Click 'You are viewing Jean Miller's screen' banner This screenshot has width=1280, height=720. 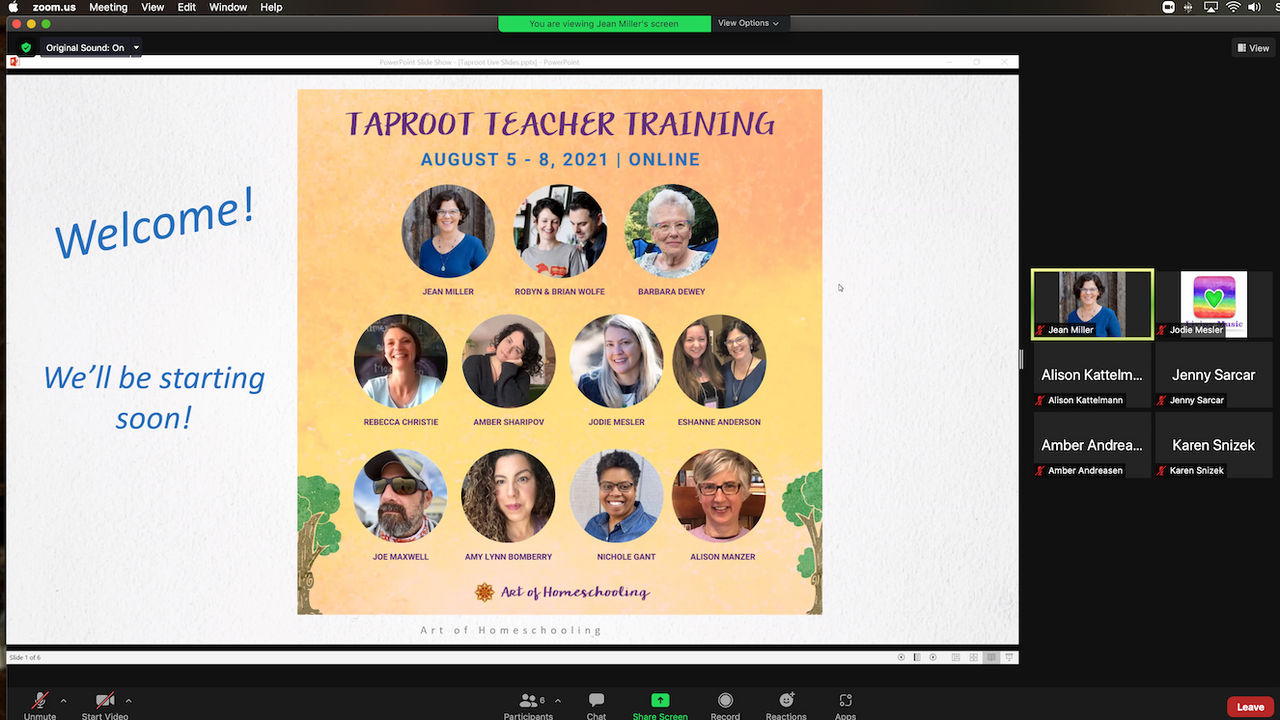pyautogui.click(x=604, y=23)
